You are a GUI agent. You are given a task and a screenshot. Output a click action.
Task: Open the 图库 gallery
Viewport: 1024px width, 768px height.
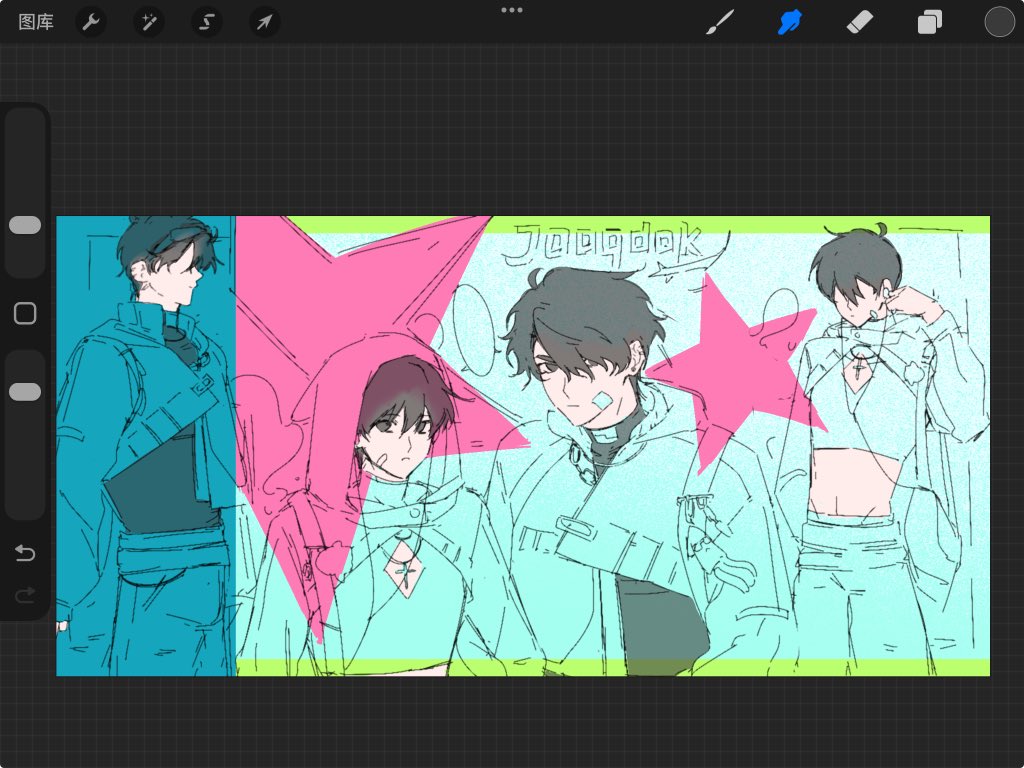coord(36,22)
